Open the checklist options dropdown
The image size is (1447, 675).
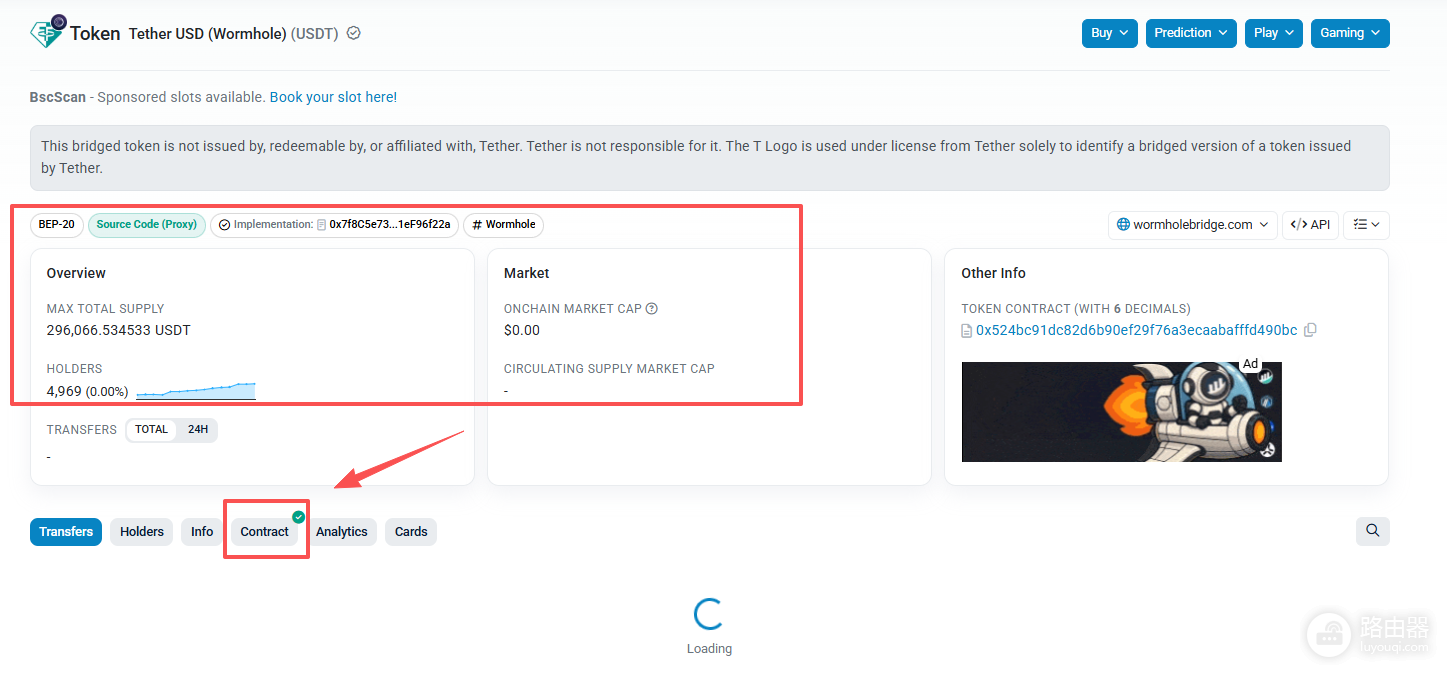(1366, 225)
